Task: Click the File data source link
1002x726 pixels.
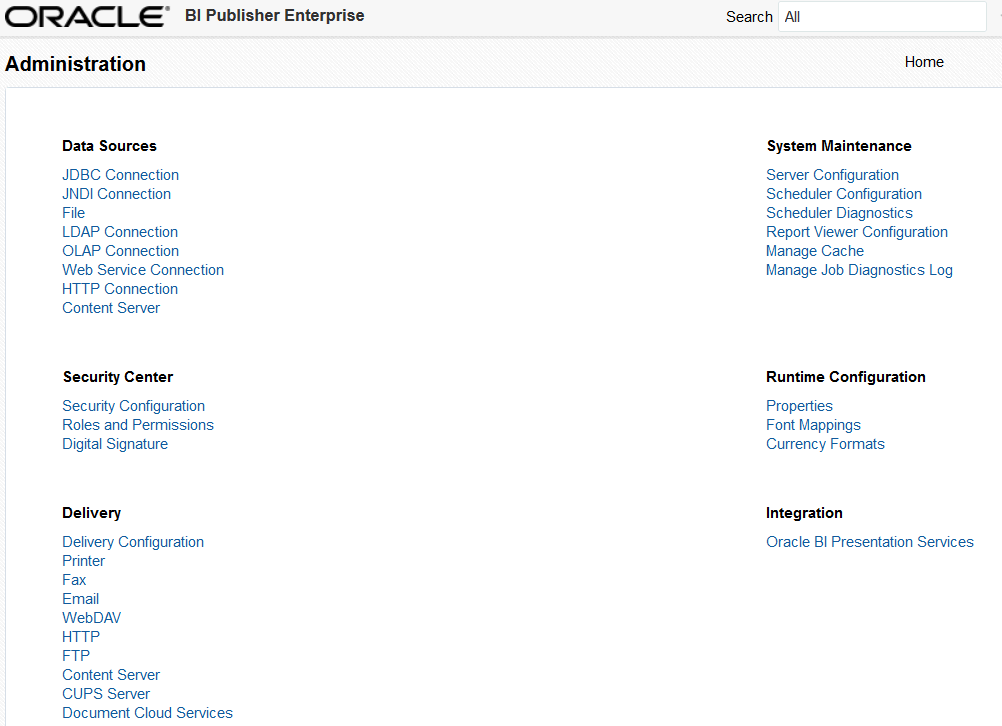Action: pyautogui.click(x=73, y=213)
